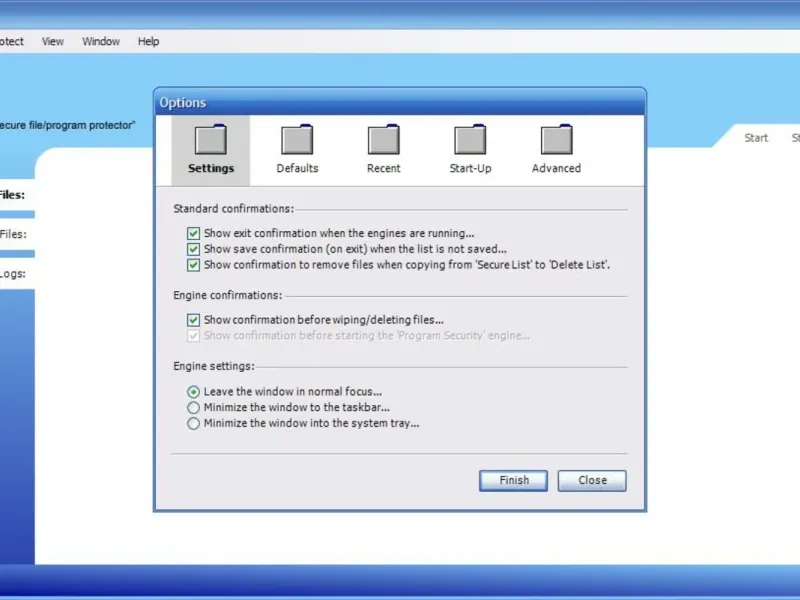Open the partially visible Protect menu
800x600 pixels.
[x=11, y=41]
